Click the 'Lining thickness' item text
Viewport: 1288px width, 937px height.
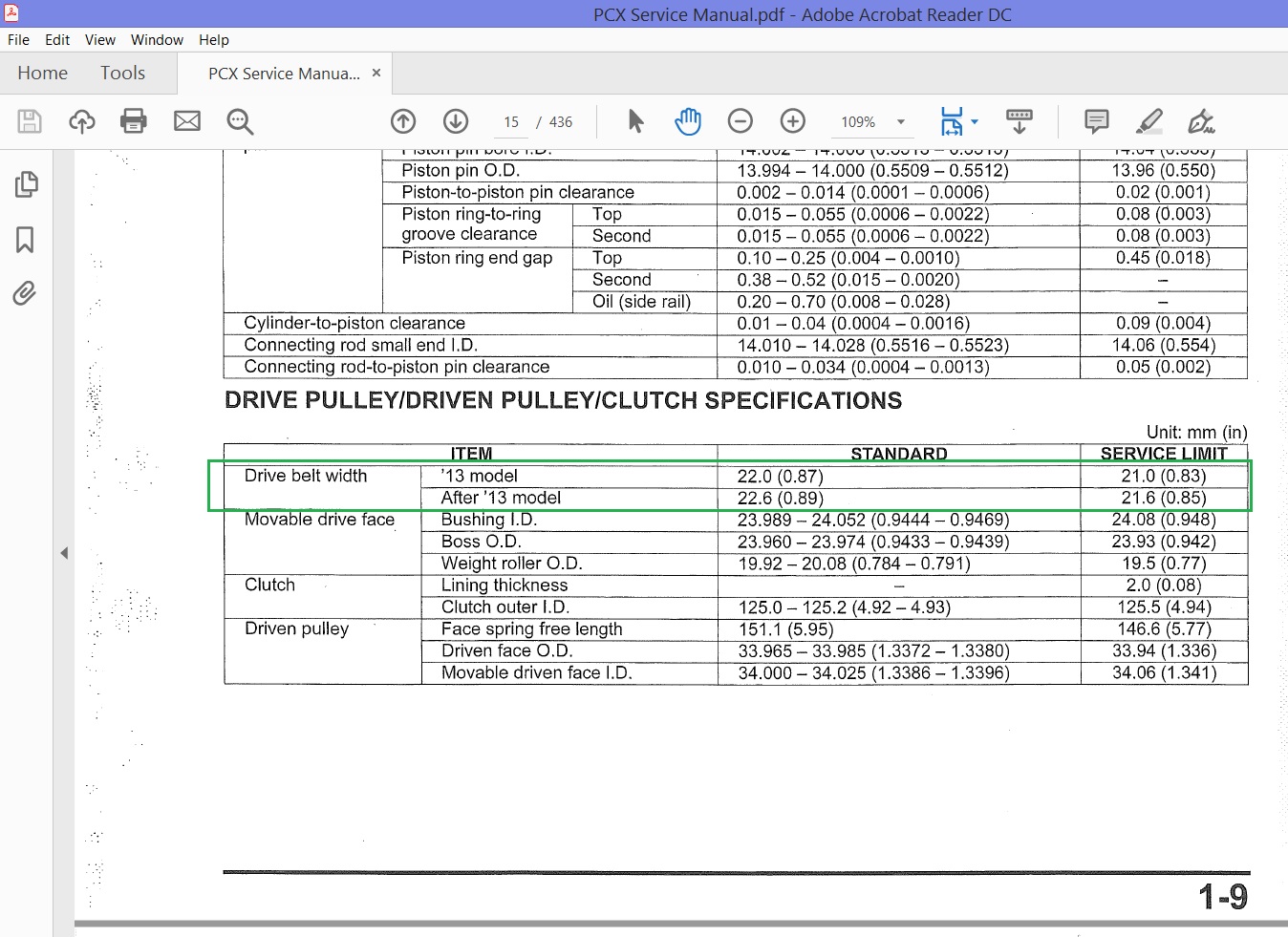coord(504,586)
